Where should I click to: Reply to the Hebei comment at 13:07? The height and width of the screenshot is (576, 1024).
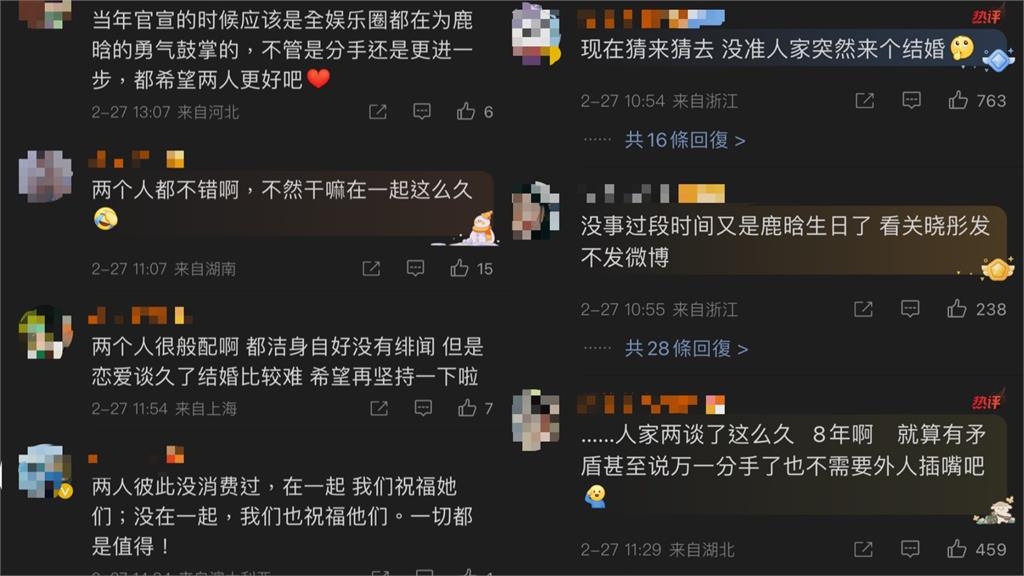tap(422, 111)
